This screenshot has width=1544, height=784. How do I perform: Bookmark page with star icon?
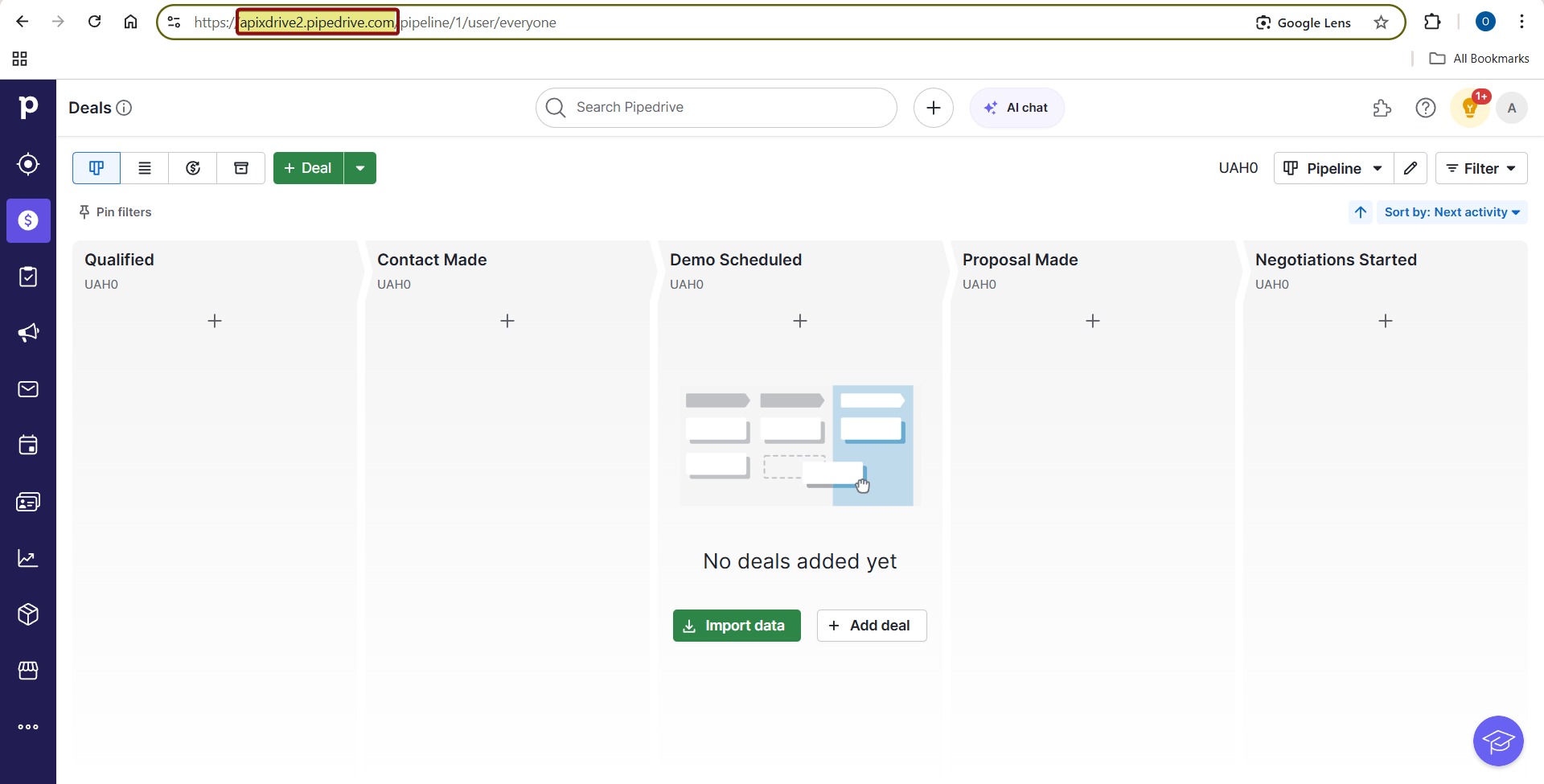(1381, 23)
